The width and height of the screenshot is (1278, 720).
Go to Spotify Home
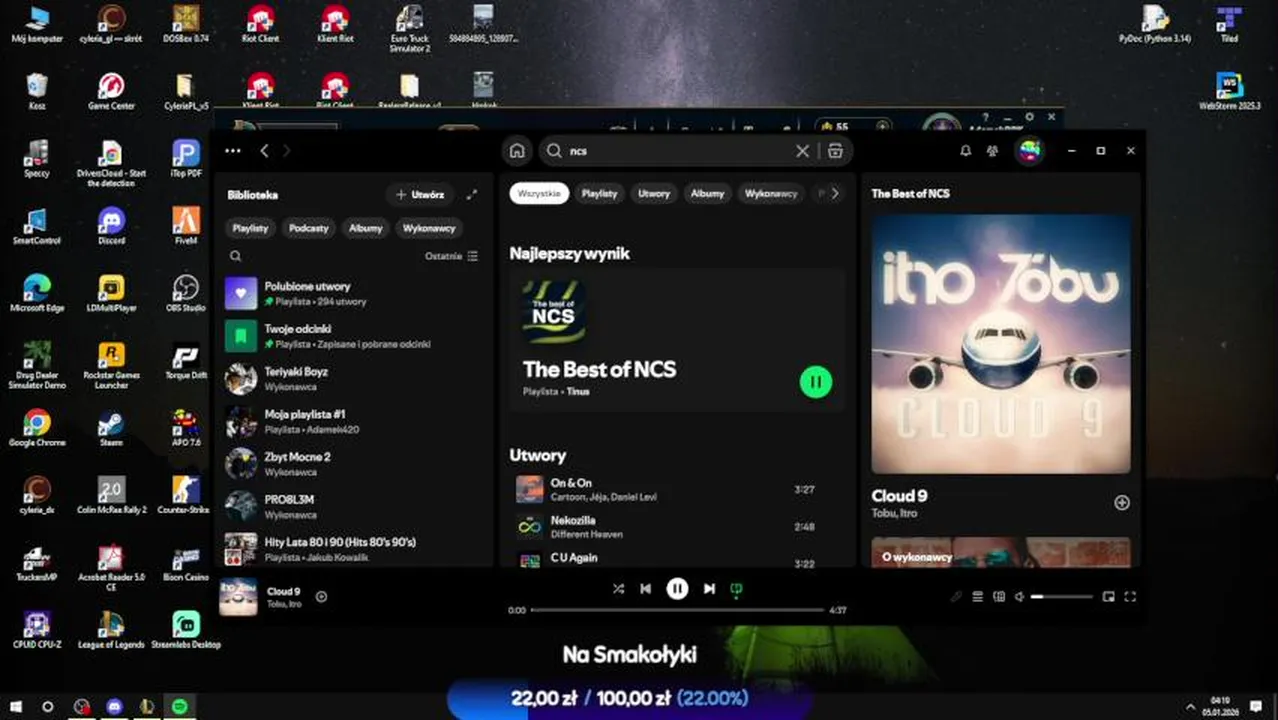tap(517, 151)
